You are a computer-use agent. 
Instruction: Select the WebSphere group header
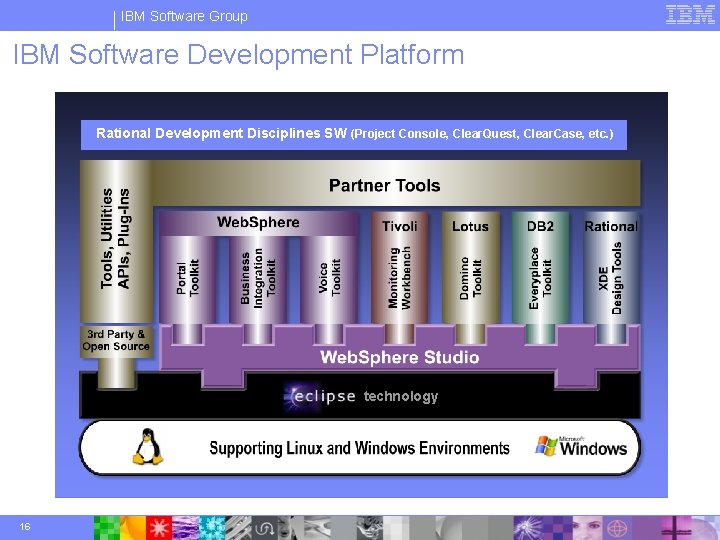pos(258,223)
